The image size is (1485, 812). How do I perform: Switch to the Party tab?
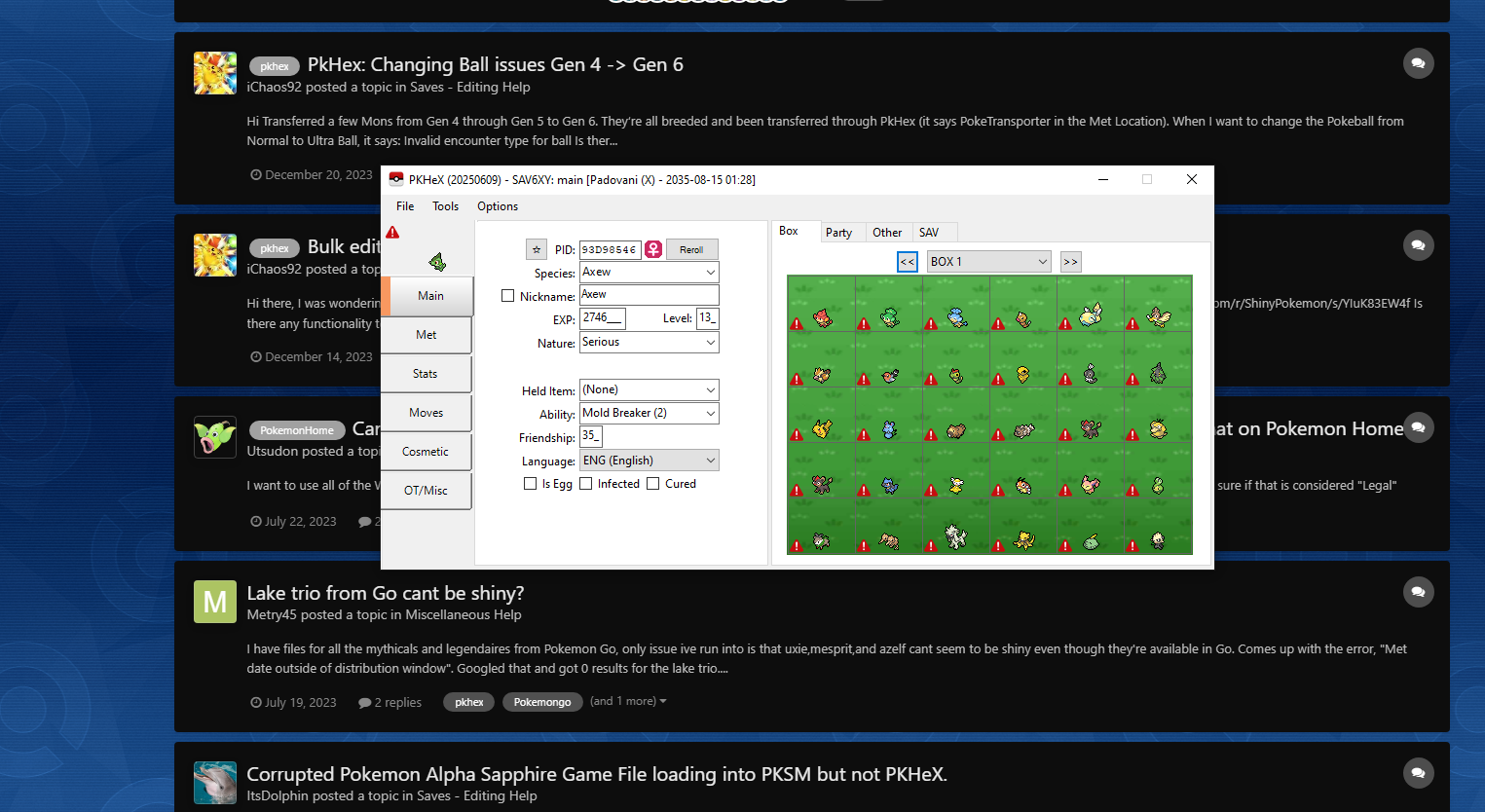pyautogui.click(x=838, y=233)
